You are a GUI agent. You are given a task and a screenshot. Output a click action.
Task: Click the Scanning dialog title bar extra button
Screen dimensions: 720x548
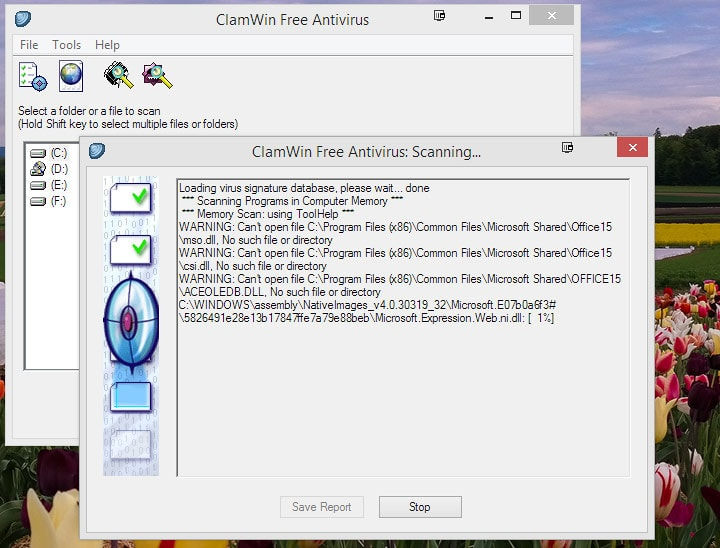tap(568, 147)
